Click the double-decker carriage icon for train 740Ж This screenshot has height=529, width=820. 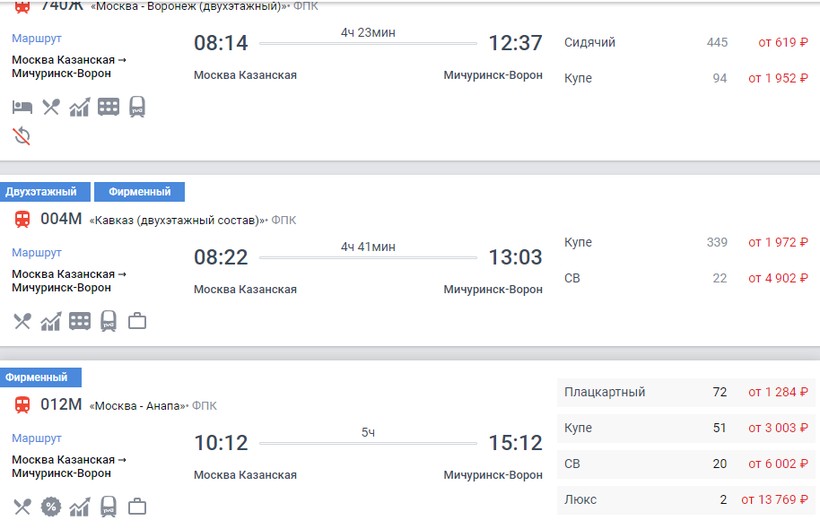click(108, 107)
